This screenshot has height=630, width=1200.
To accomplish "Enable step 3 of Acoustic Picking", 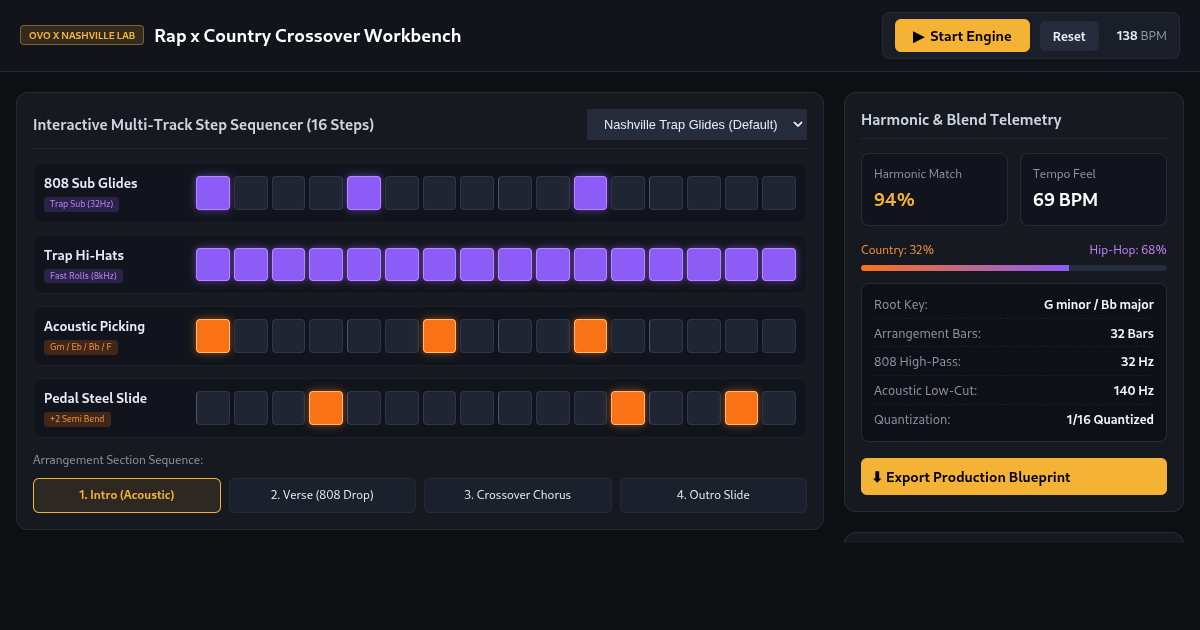I will tap(289, 336).
